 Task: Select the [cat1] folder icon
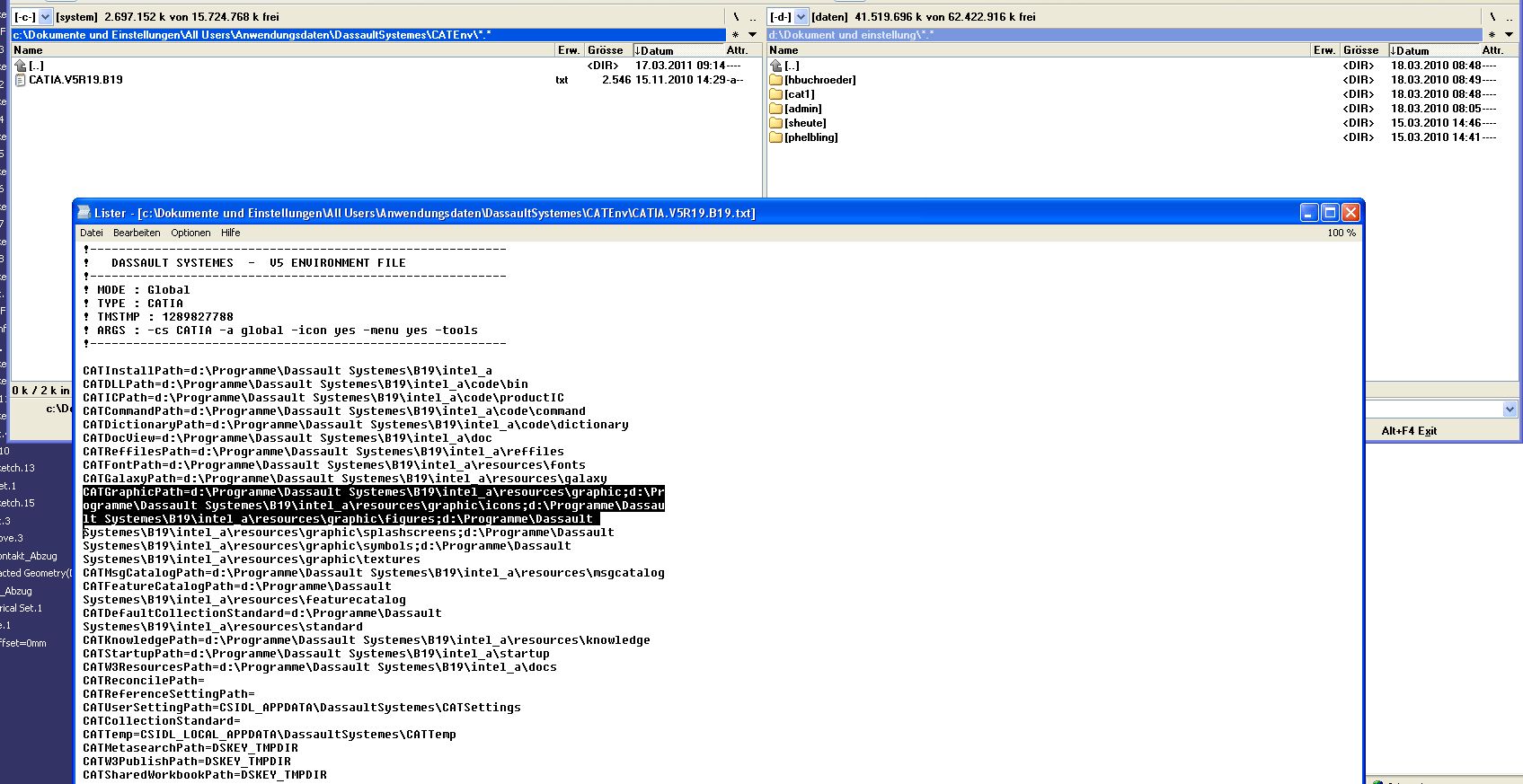pyautogui.click(x=776, y=94)
